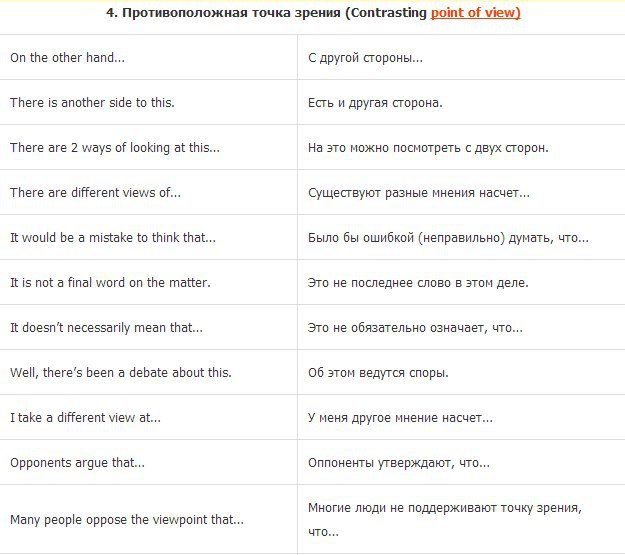Image resolution: width=625 pixels, height=555 pixels.
Task: Click "I take a different view at..."
Action: [x=85, y=418]
